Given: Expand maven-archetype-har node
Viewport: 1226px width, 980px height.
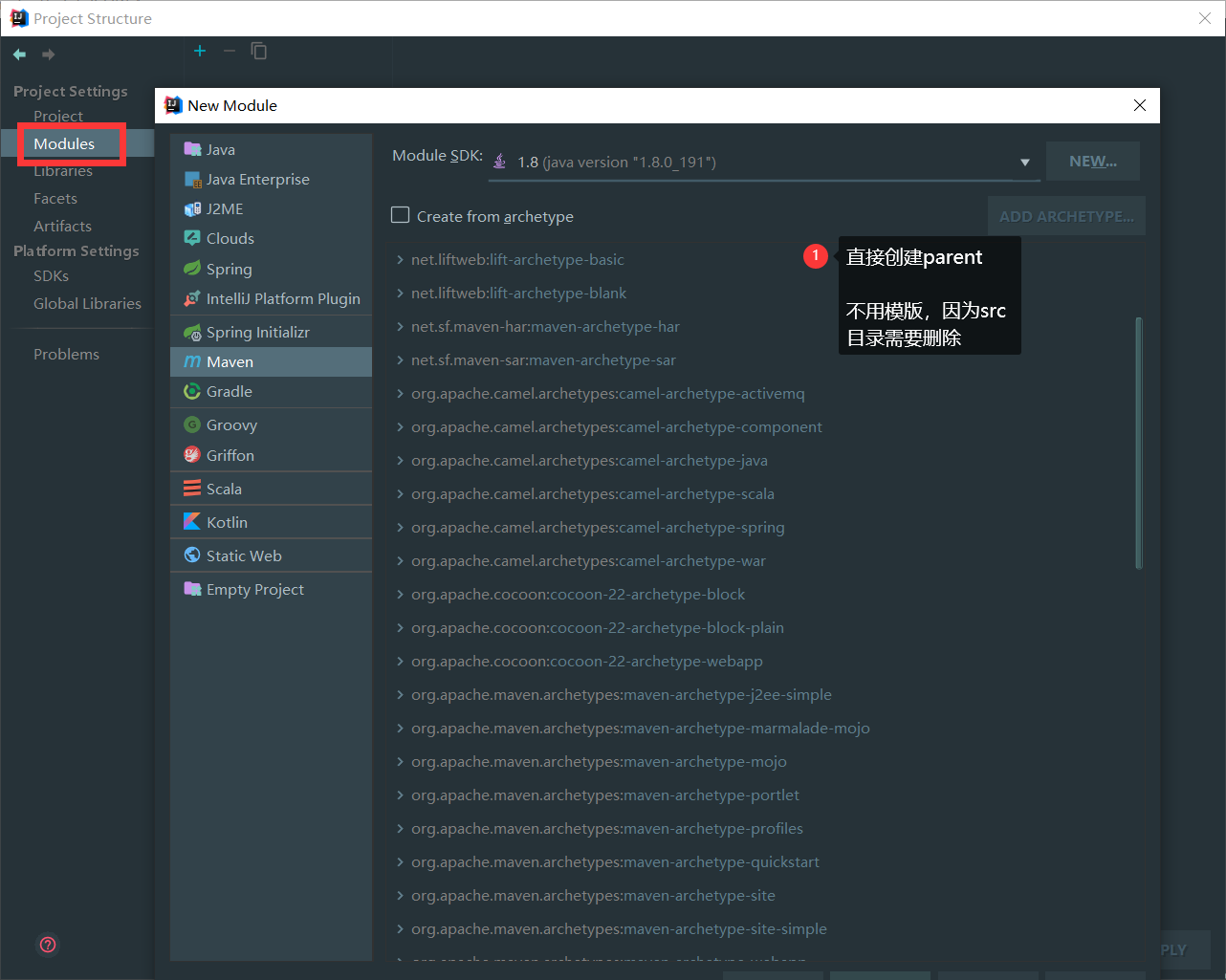Looking at the screenshot, I should pyautogui.click(x=400, y=326).
